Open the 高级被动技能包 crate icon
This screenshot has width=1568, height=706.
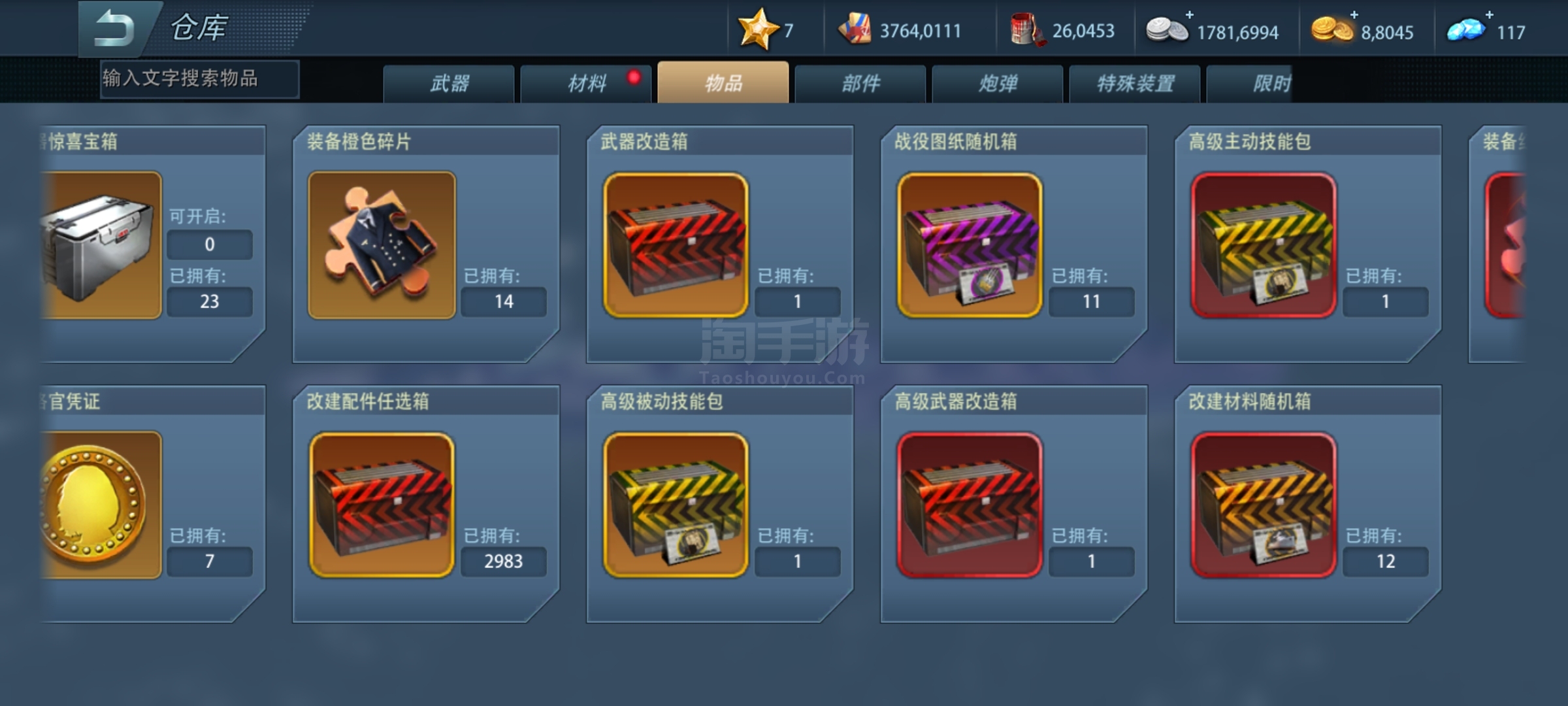676,505
